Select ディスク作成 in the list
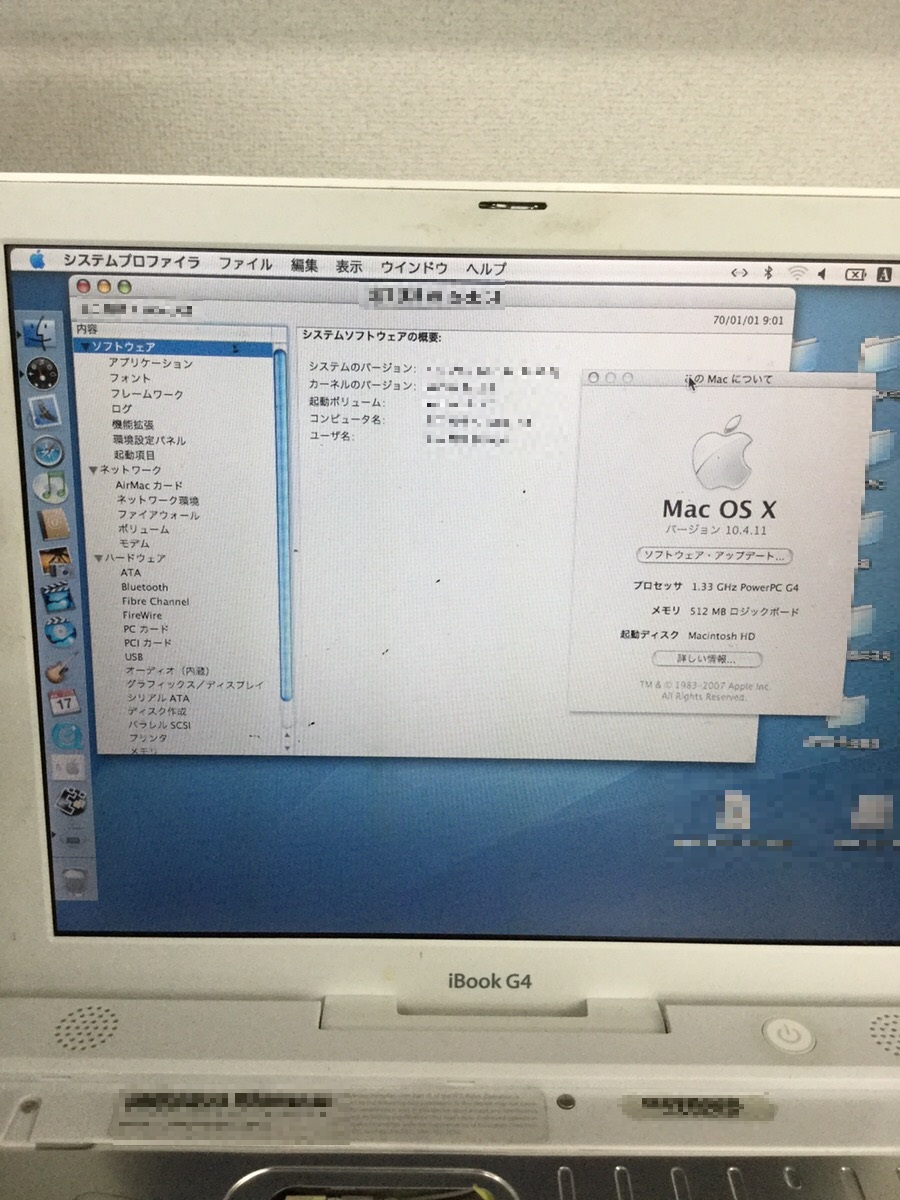The width and height of the screenshot is (900, 1200). (x=156, y=712)
